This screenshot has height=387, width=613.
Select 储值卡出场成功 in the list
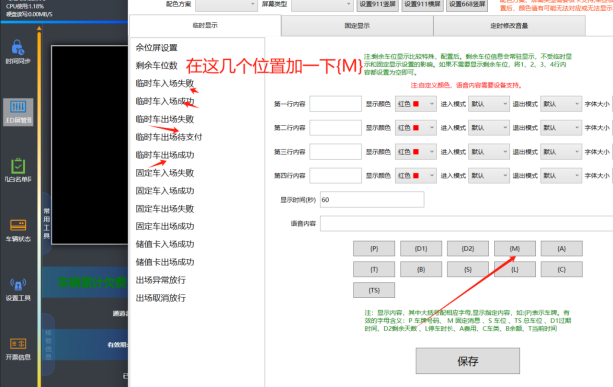pos(165,262)
